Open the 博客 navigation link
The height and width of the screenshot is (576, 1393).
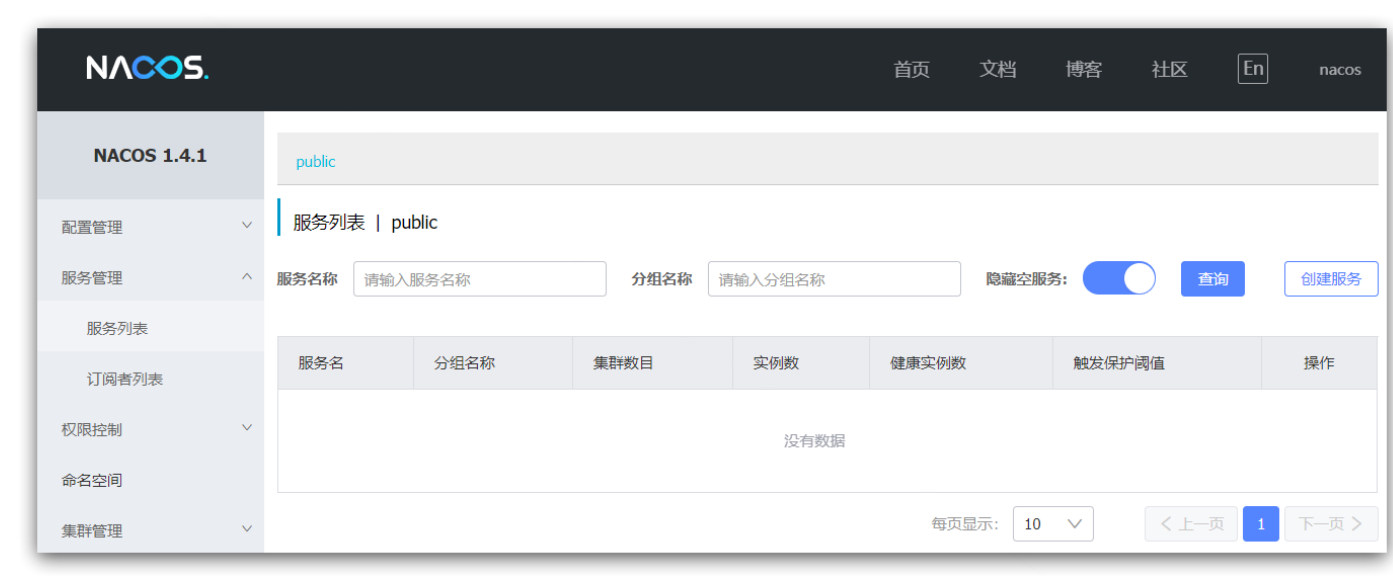point(1083,70)
